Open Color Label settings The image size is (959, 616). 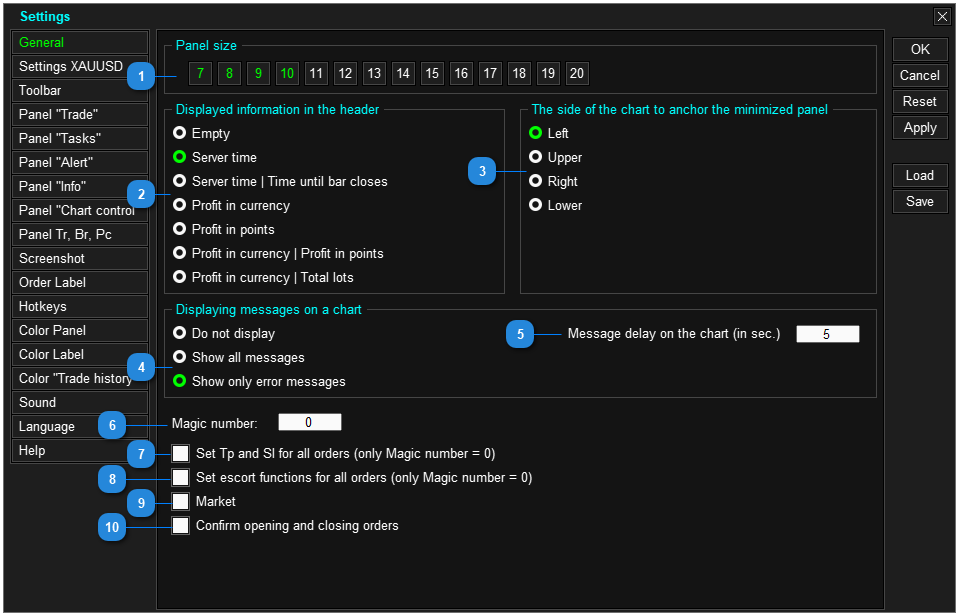pos(80,354)
